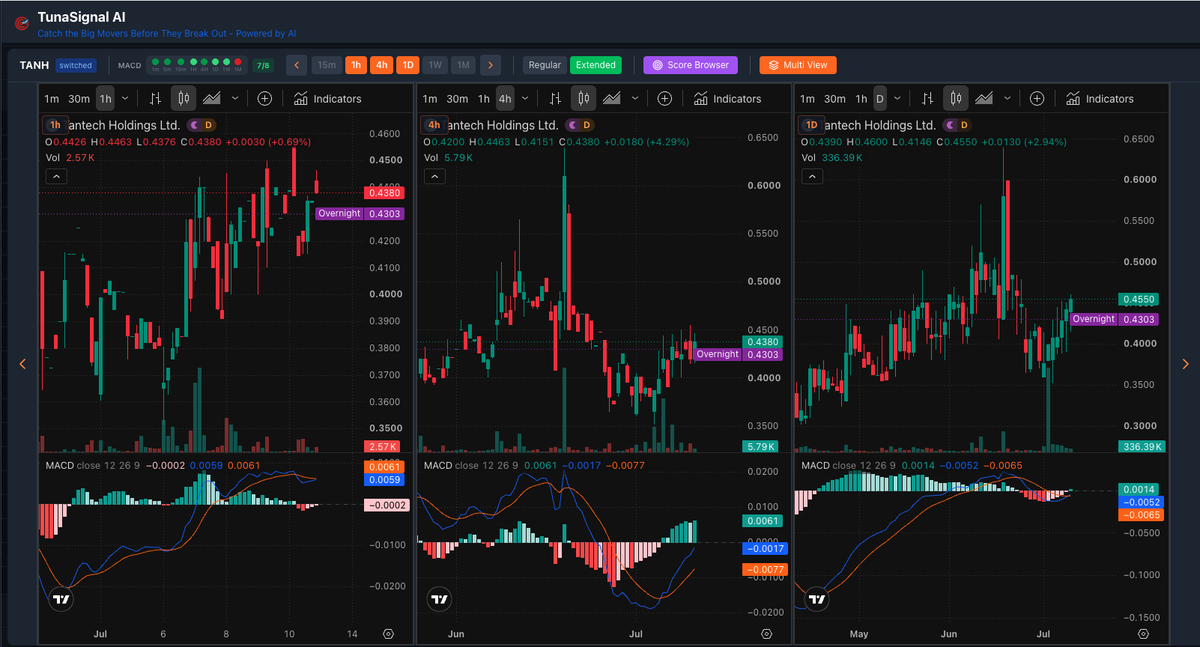Image resolution: width=1200 pixels, height=647 pixels.
Task: Toggle the 1h timeframe in the top bar
Action: pyautogui.click(x=355, y=65)
